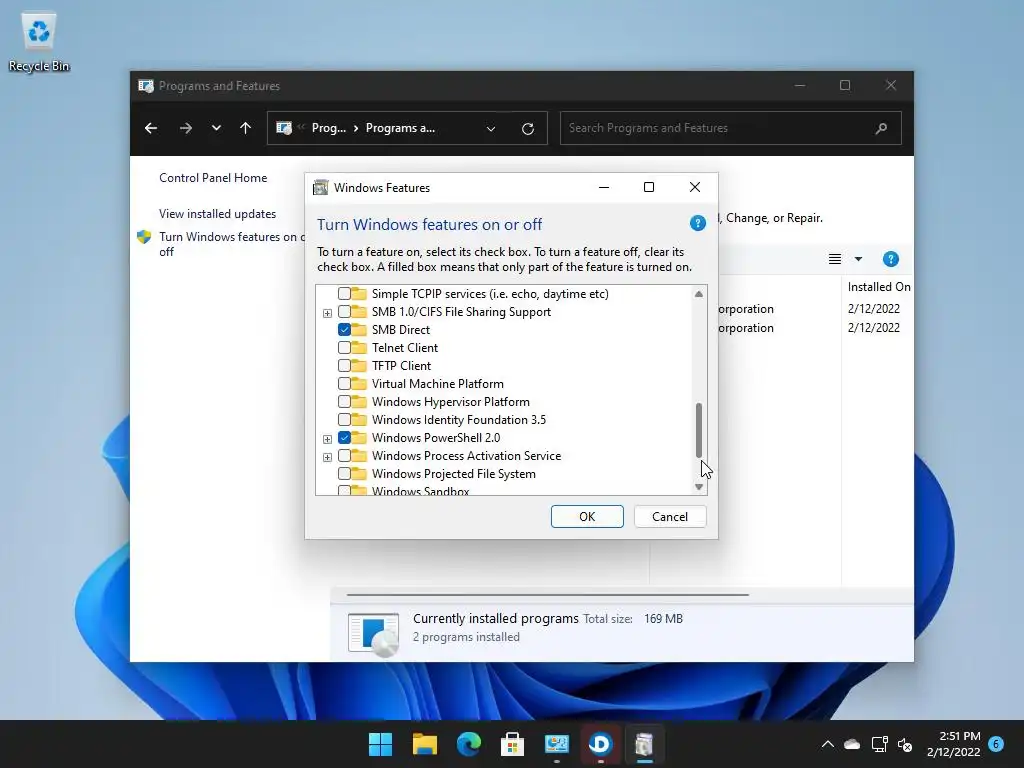Click the forward arrow in Programs and Features

tap(185, 128)
